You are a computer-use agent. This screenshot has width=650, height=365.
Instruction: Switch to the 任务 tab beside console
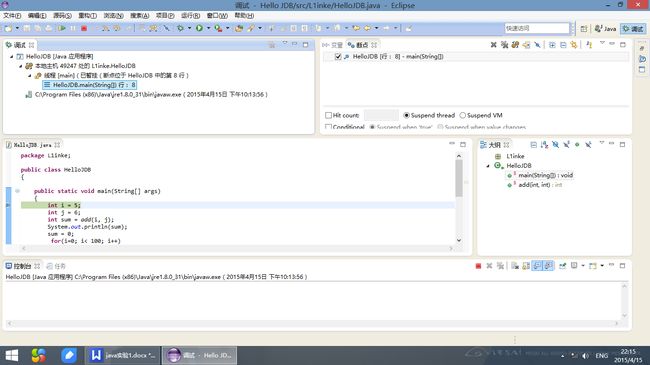pos(56,266)
